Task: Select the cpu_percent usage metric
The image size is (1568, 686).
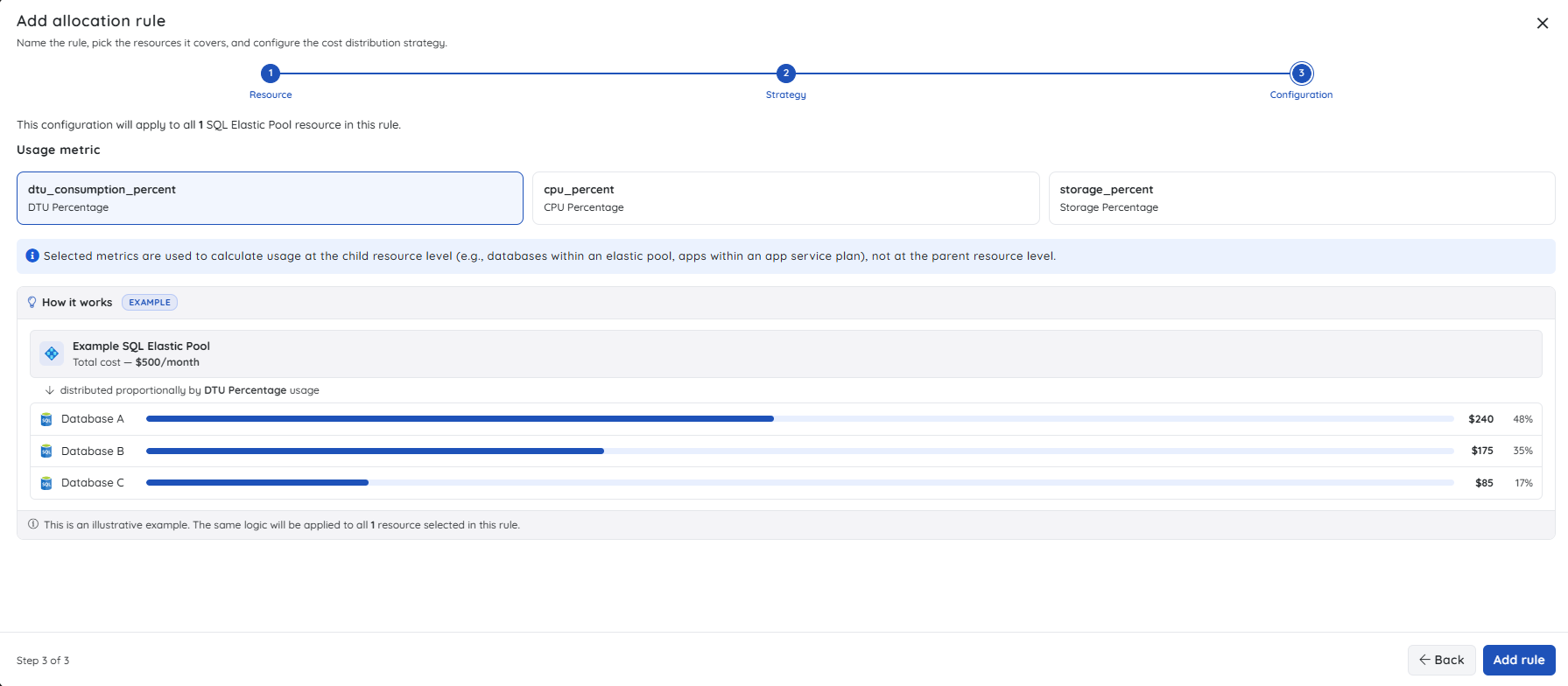Action: 785,198
